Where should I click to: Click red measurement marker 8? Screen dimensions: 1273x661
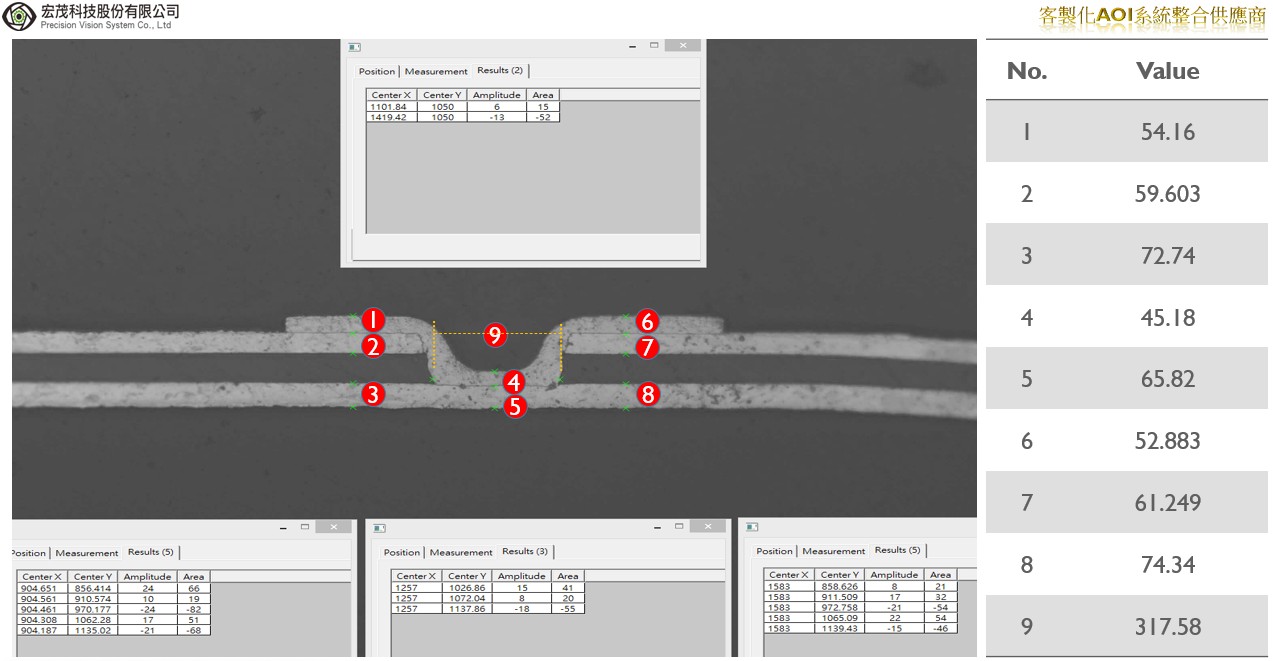click(x=648, y=394)
